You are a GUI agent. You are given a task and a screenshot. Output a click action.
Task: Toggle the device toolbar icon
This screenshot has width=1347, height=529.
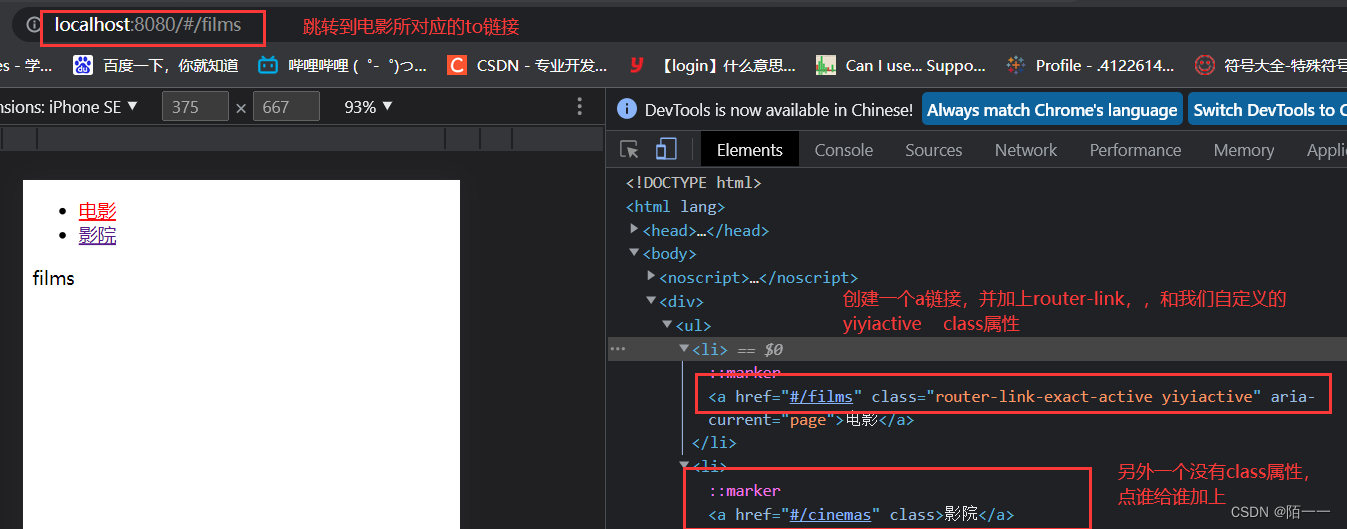(666, 150)
